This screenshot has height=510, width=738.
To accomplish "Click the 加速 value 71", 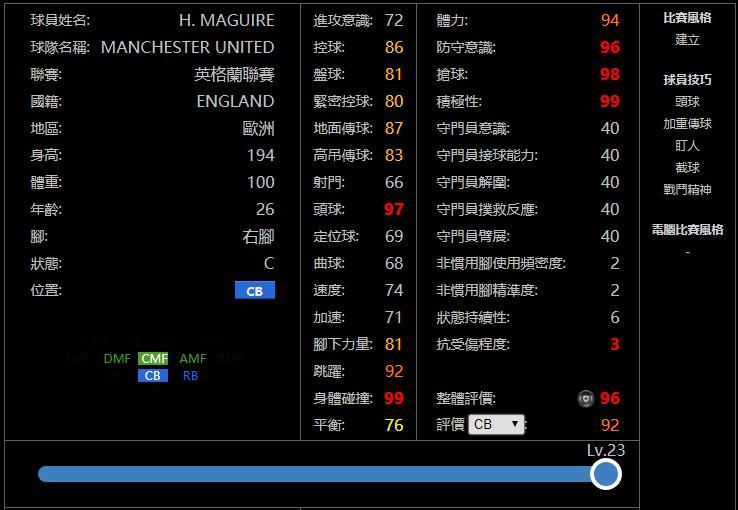I will (x=393, y=318).
